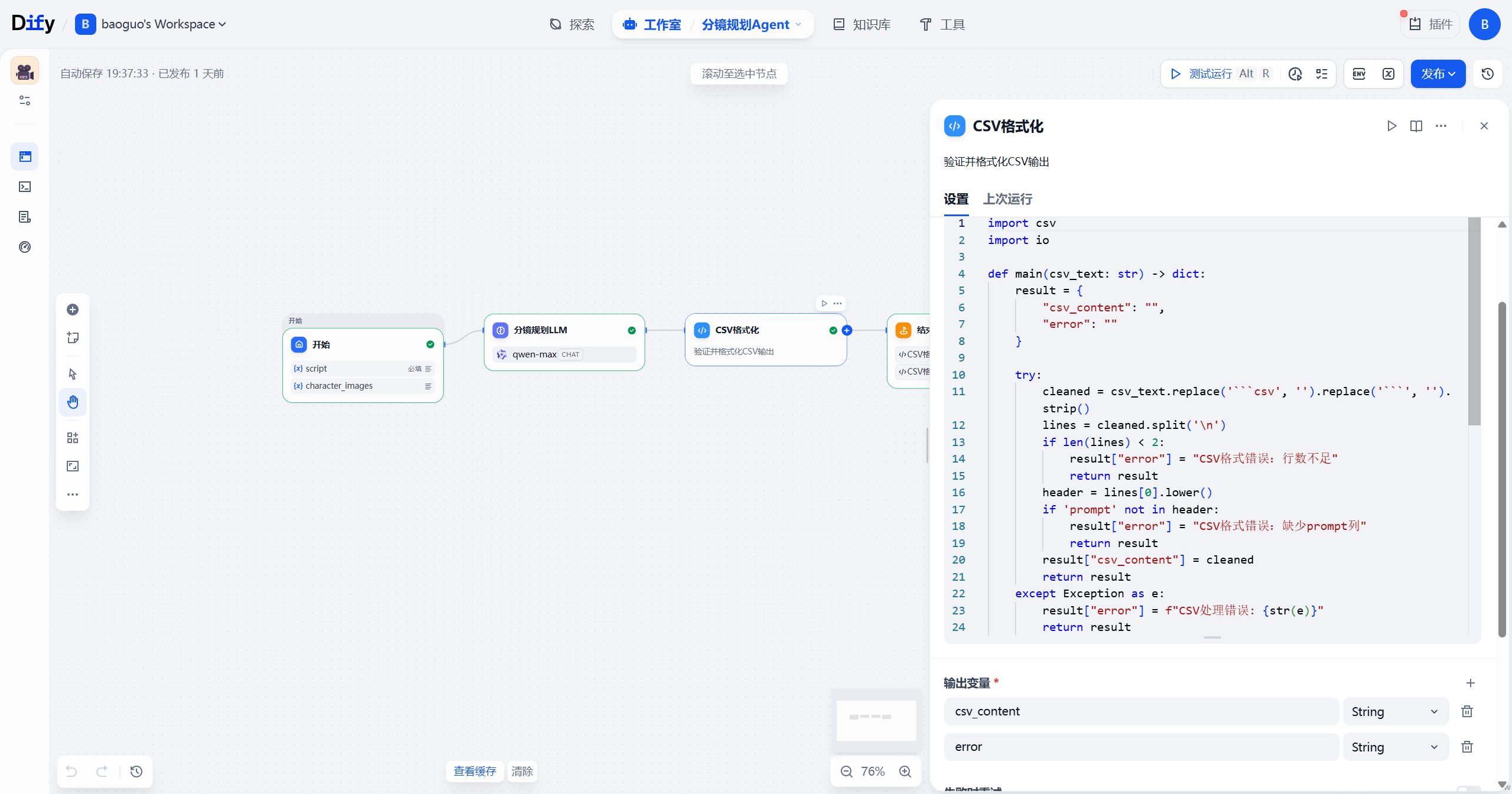The image size is (1512, 794).
Task: Open the app icon in the left sidebar
Action: tap(25, 71)
